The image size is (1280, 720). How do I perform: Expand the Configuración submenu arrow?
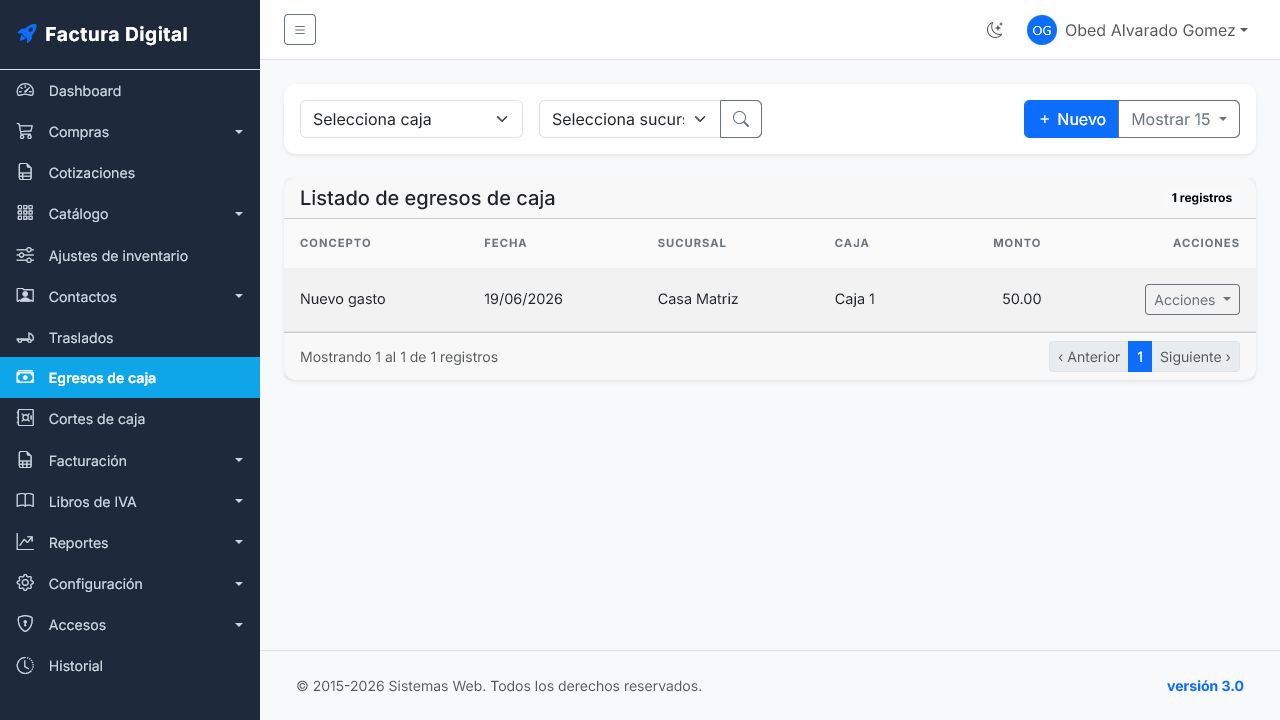tap(239, 584)
